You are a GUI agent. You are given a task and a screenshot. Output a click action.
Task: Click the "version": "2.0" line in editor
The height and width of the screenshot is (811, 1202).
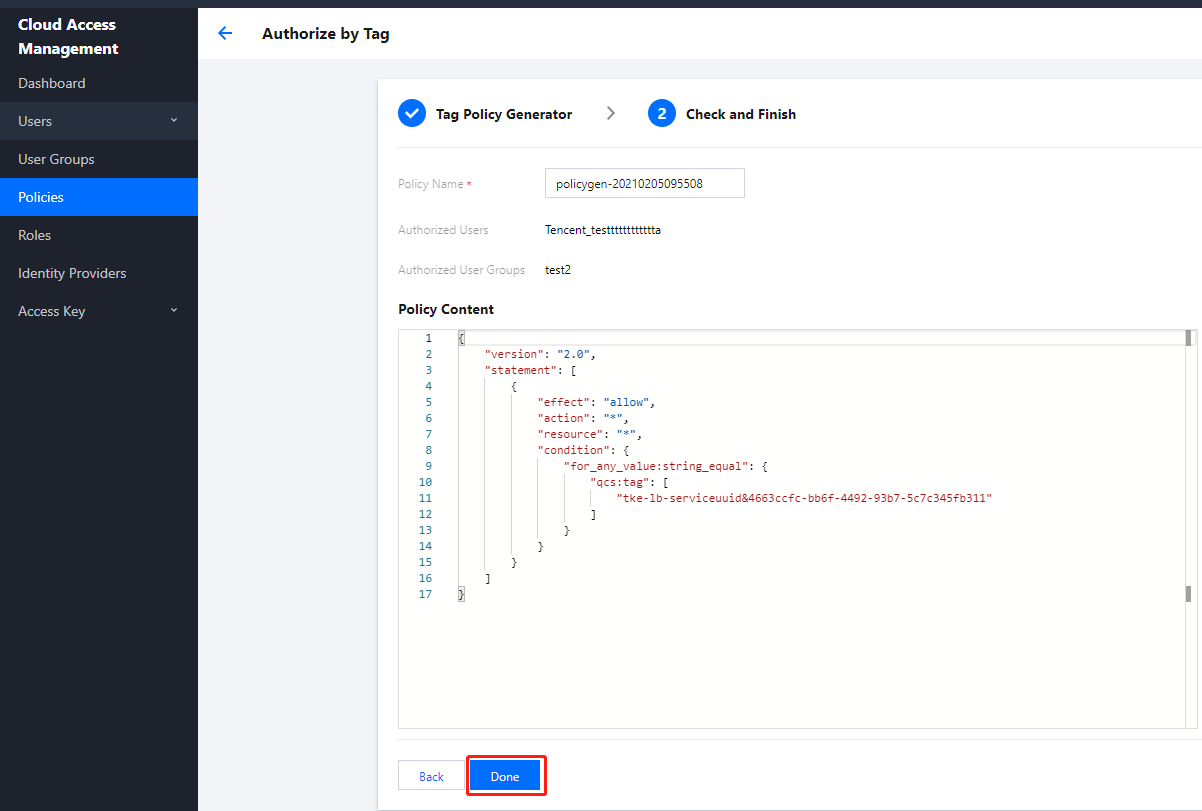pyautogui.click(x=540, y=354)
